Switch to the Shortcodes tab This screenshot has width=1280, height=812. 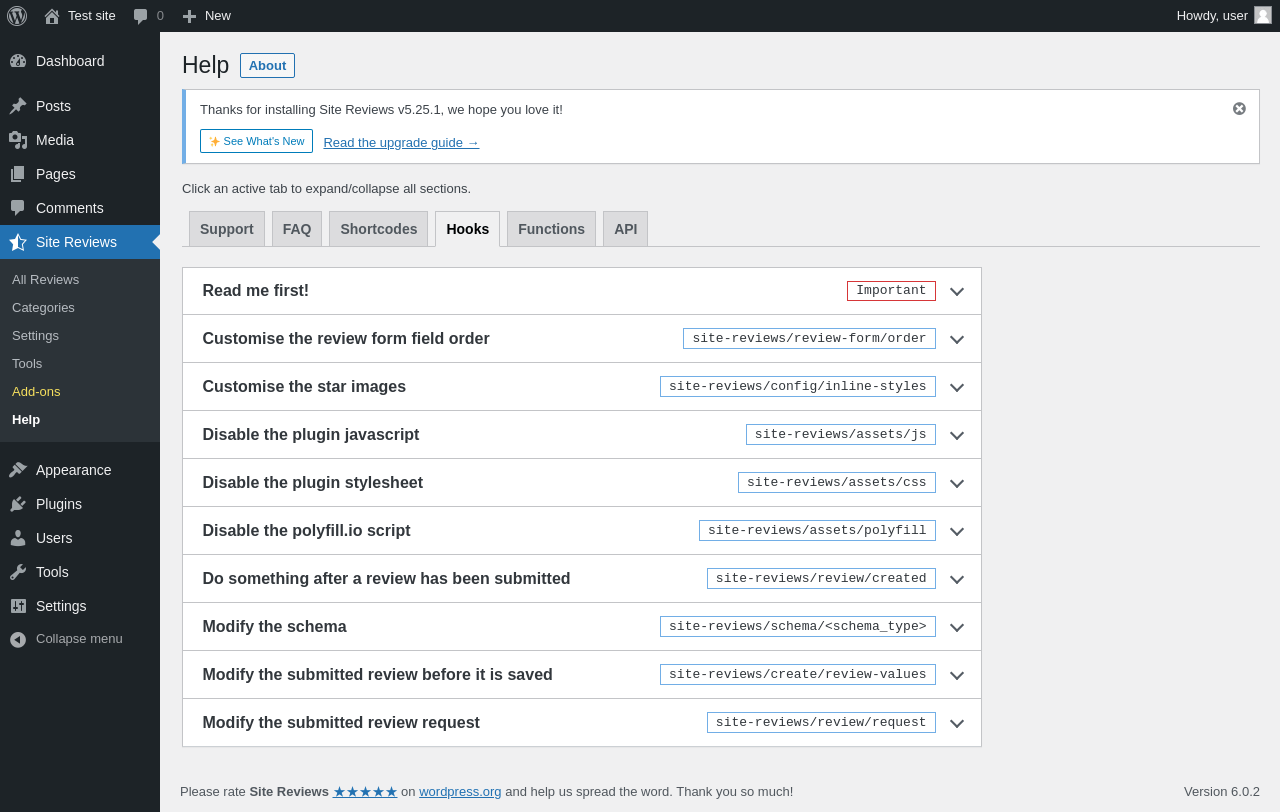click(378, 229)
